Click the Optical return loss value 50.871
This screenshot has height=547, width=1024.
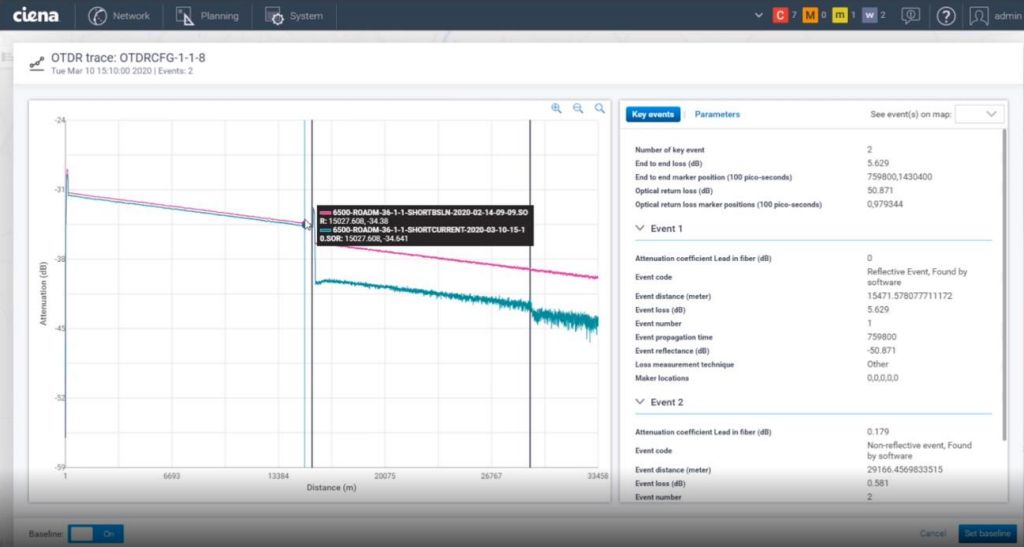pos(880,191)
